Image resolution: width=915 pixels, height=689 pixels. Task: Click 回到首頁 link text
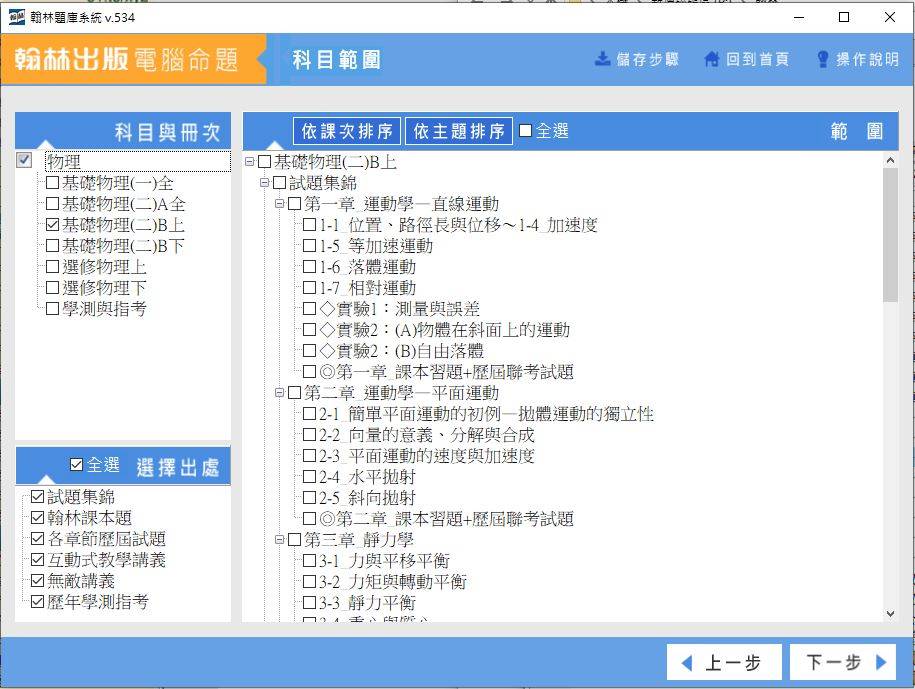(x=757, y=59)
